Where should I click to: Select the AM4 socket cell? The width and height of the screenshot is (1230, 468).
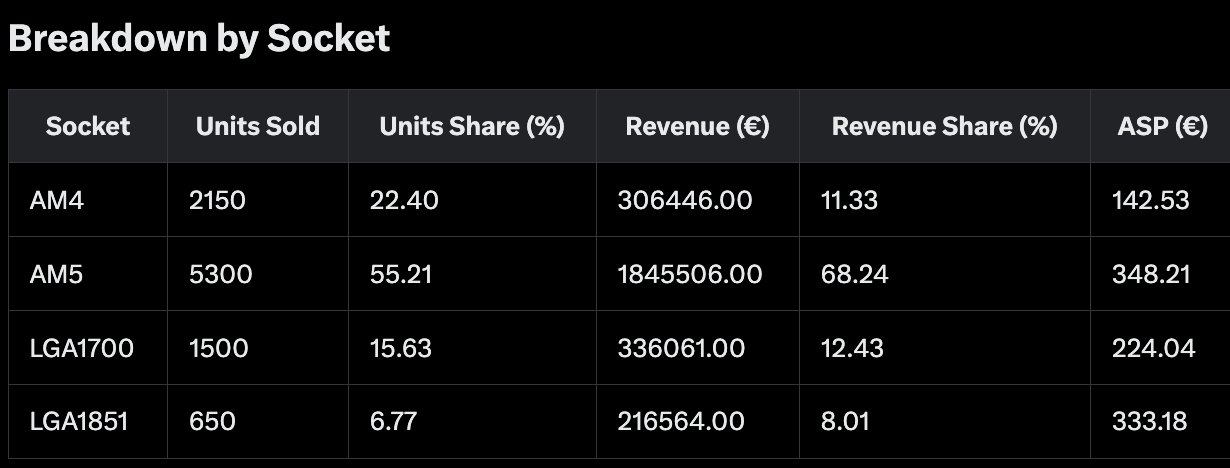click(x=88, y=200)
